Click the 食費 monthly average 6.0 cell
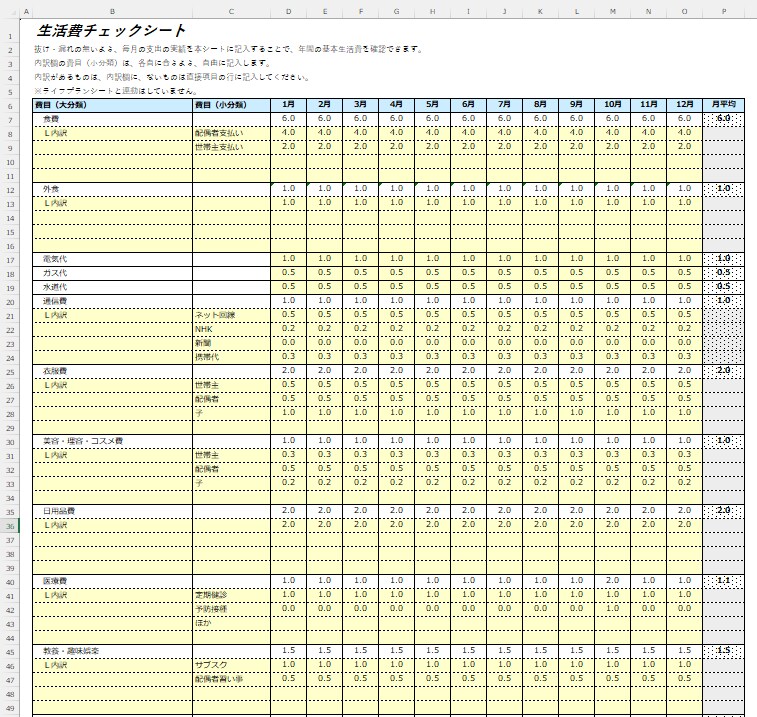The image size is (757, 717). [724, 119]
